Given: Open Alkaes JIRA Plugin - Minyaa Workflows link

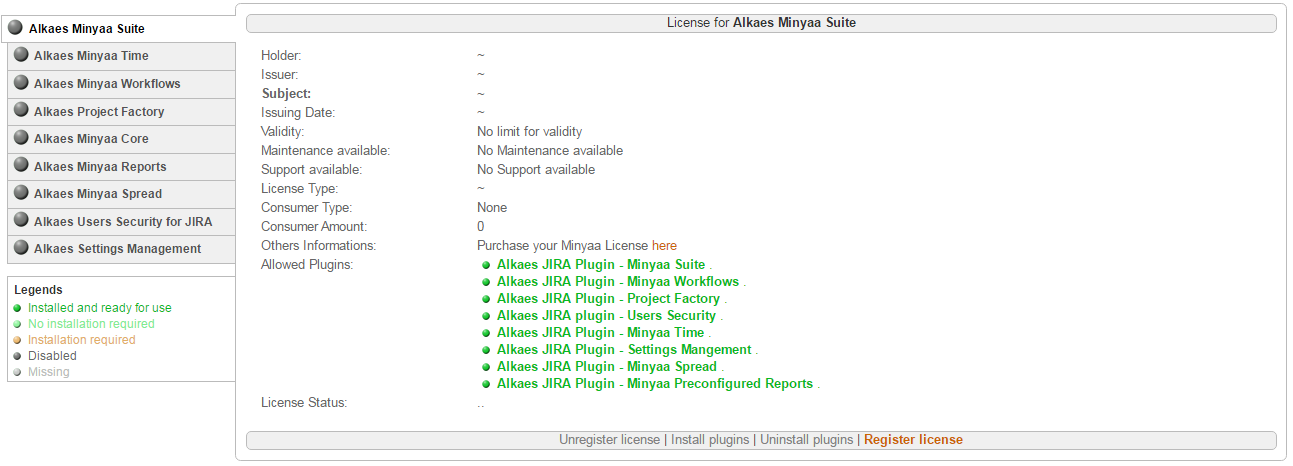Looking at the screenshot, I should click(618, 282).
